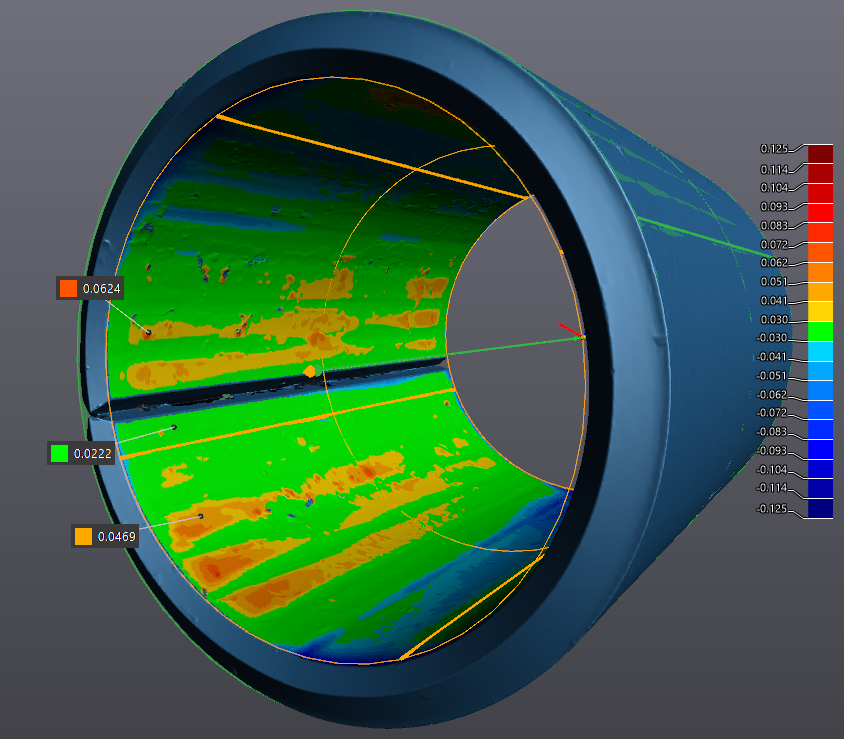844x739 pixels.
Task: Click the 0.114 scale value
Action: [774, 170]
